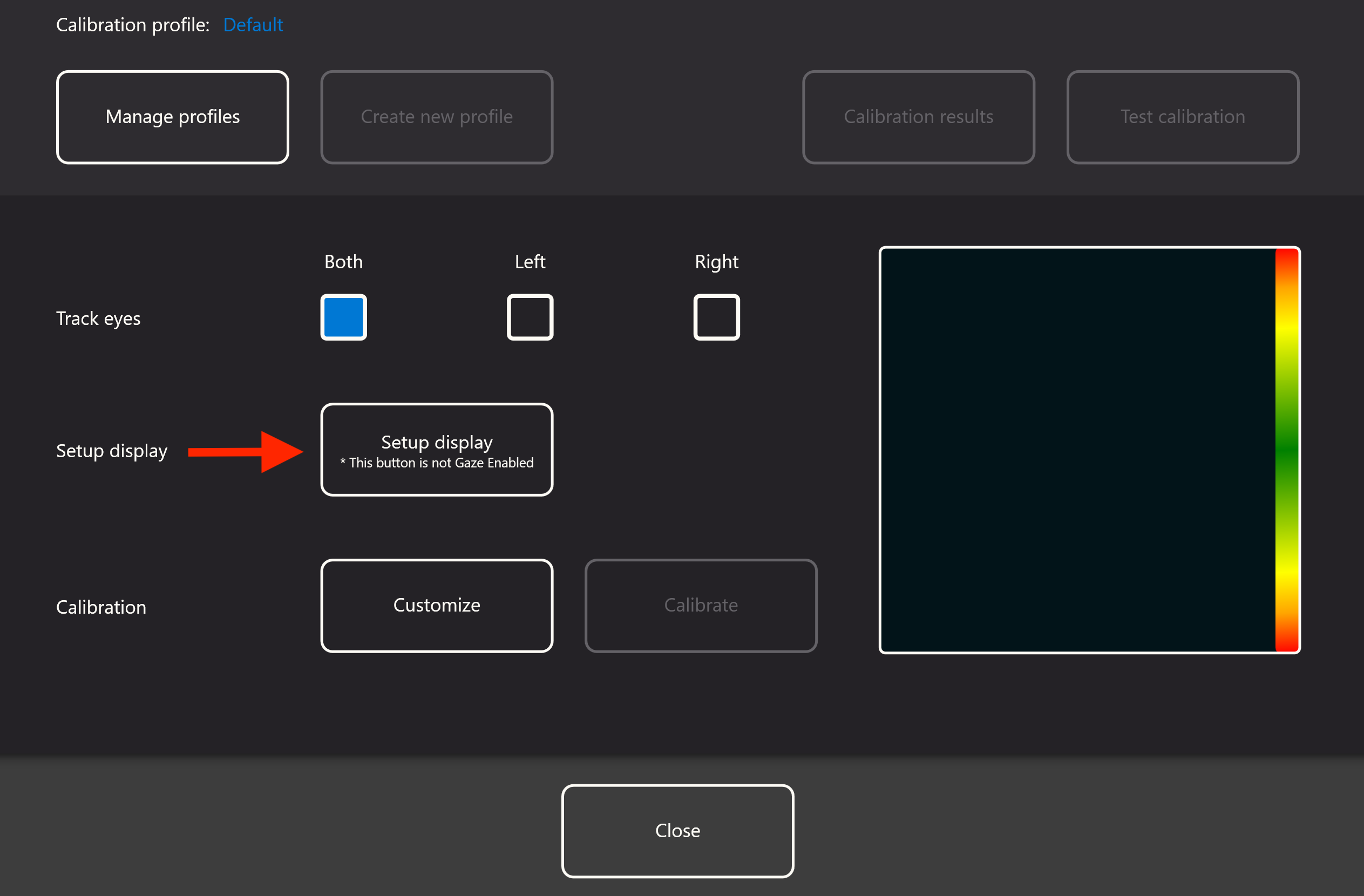
Task: Close the calibration settings dialog
Action: coord(677,831)
